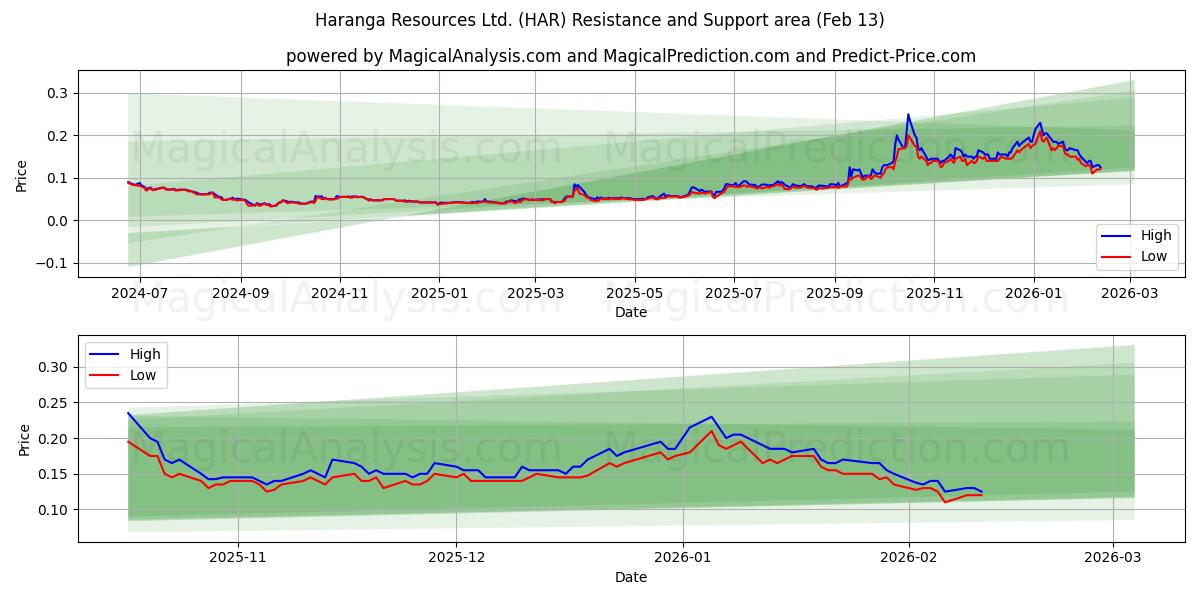Click the January 2026 high peak in bottom chart
Screen dimensions: 1200x600
[711, 417]
